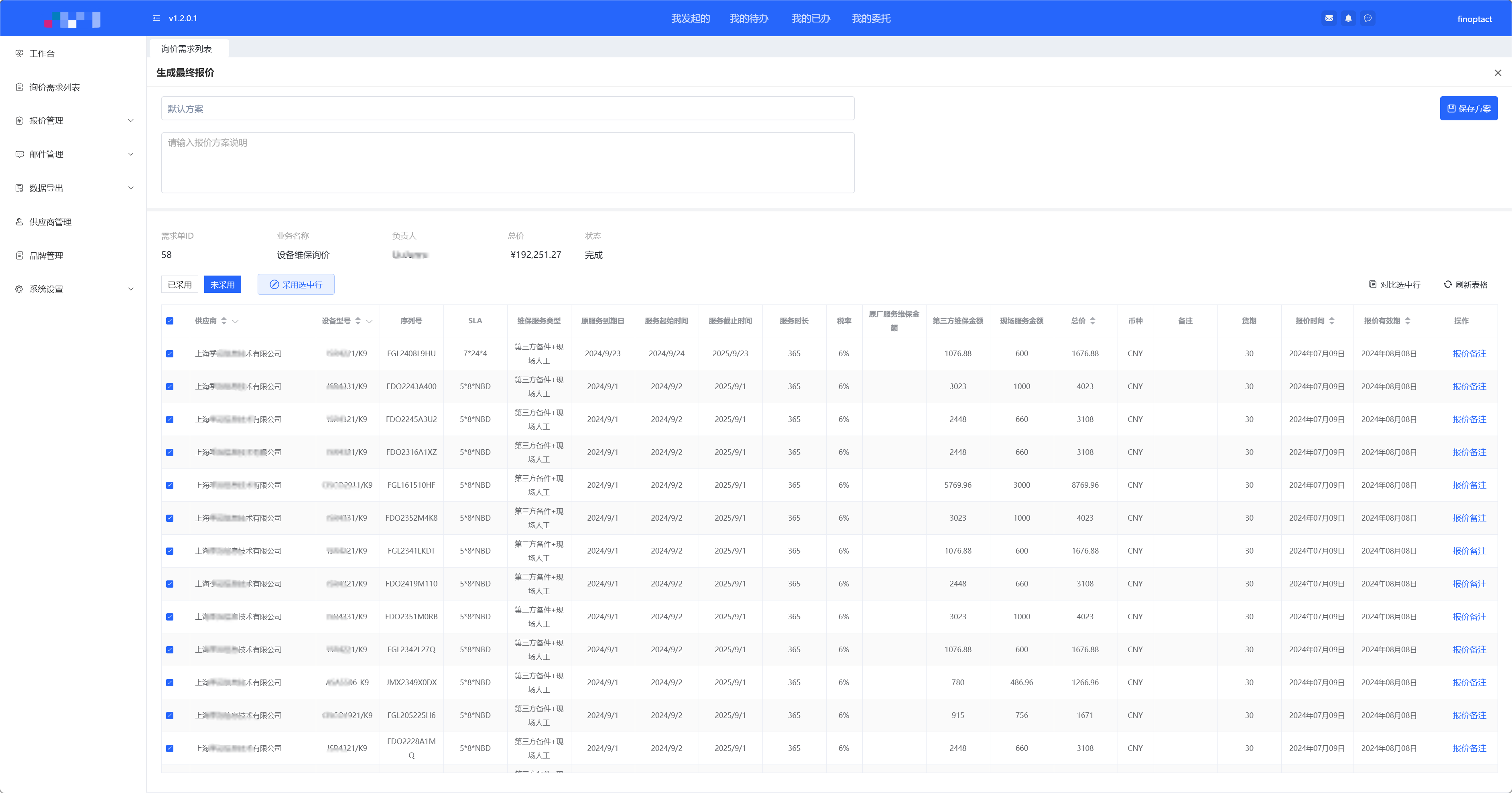Uncheck the row with serial JMX2349X0DX
This screenshot has width=1512, height=793.
coord(170,683)
